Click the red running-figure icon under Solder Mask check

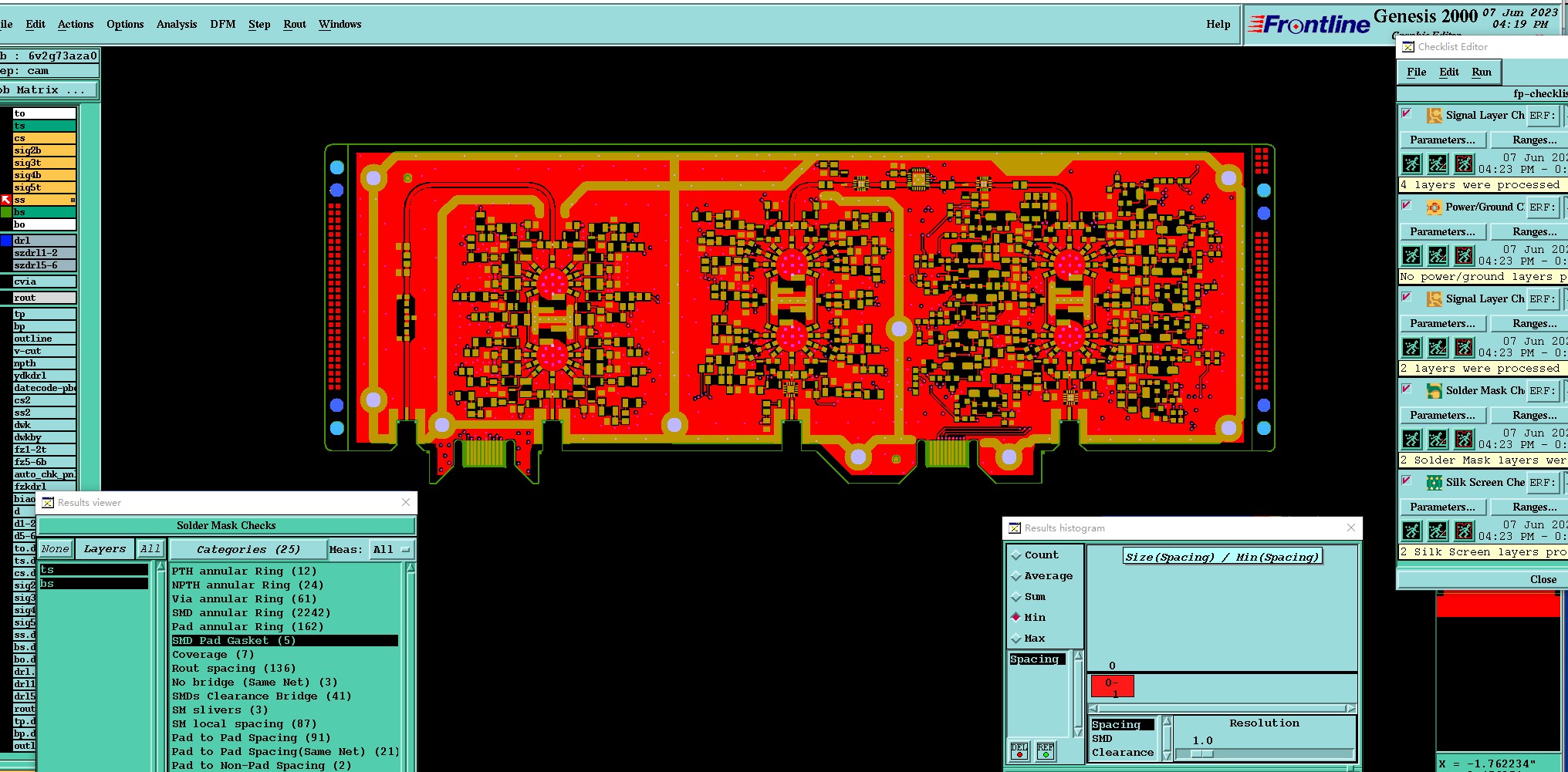click(1464, 439)
